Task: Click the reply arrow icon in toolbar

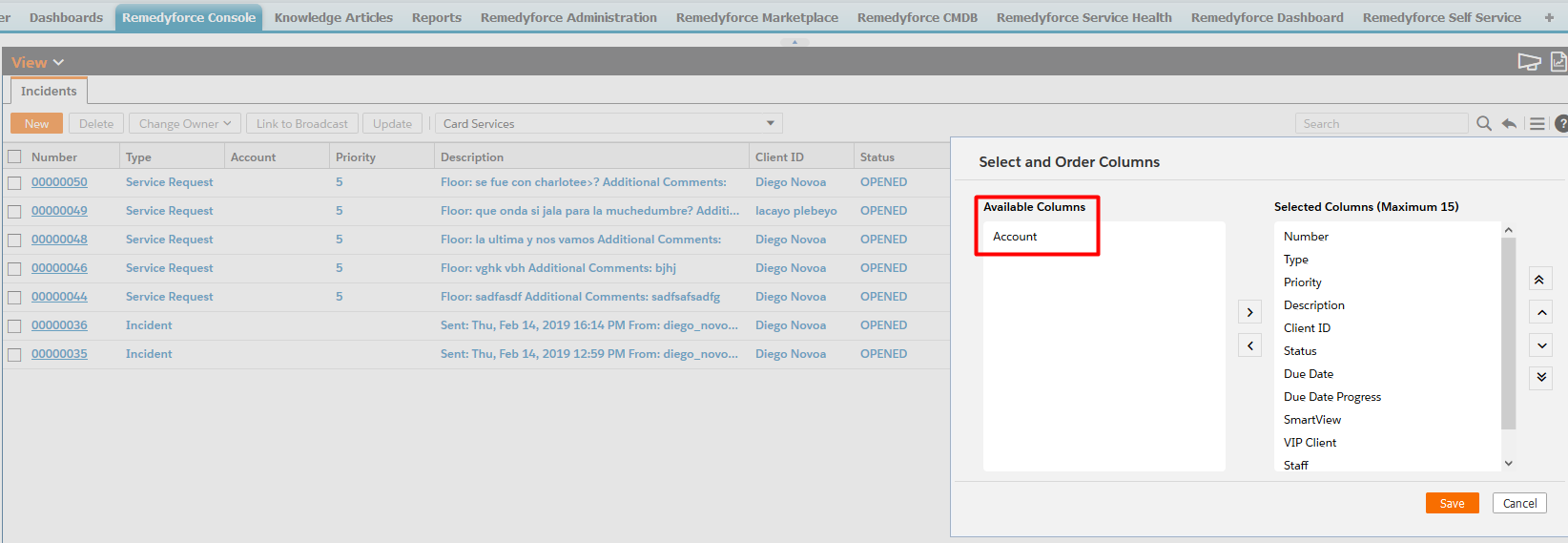Action: 1509,123
